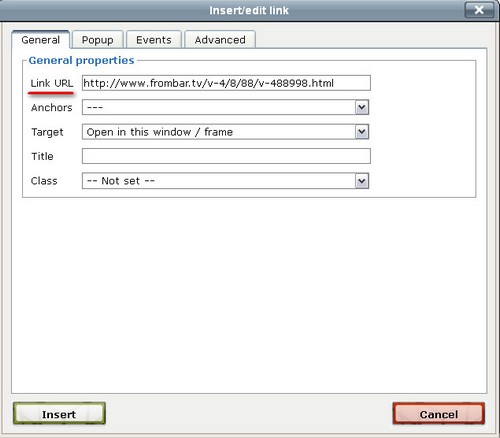Click the Insert/edit link title text
The image size is (500, 438).
249,10
